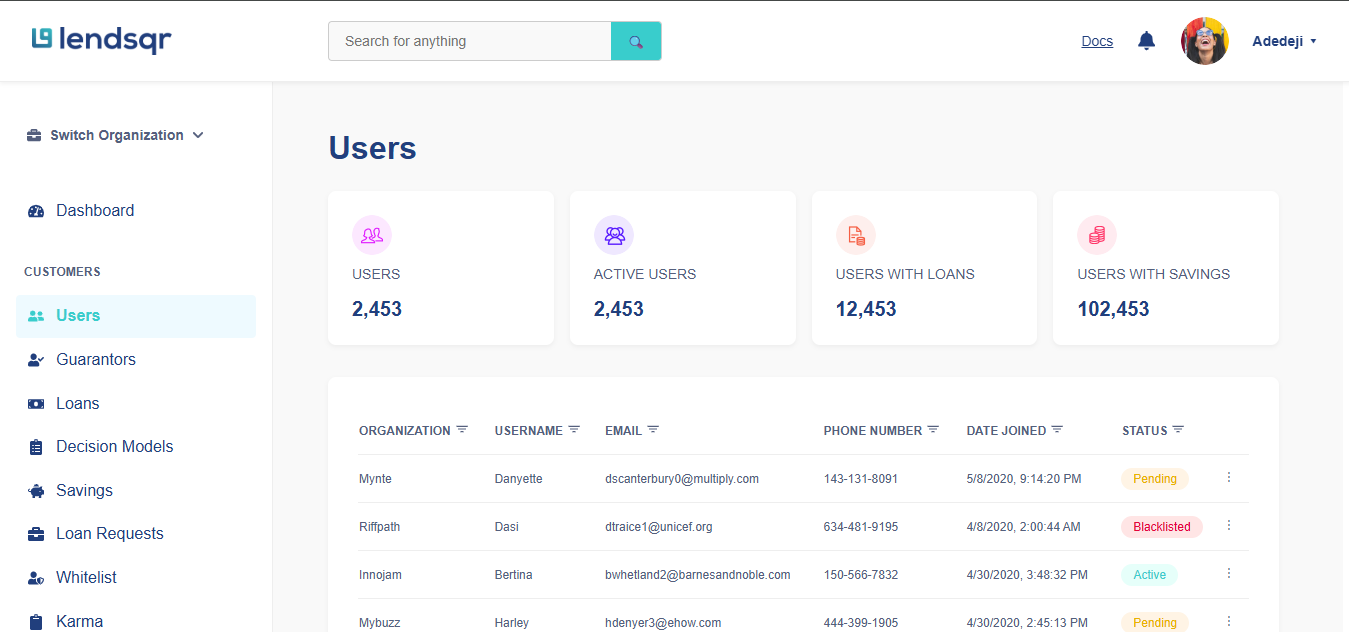The image size is (1349, 632).
Task: Click the Pending status badge for Harley
Action: (x=1155, y=623)
